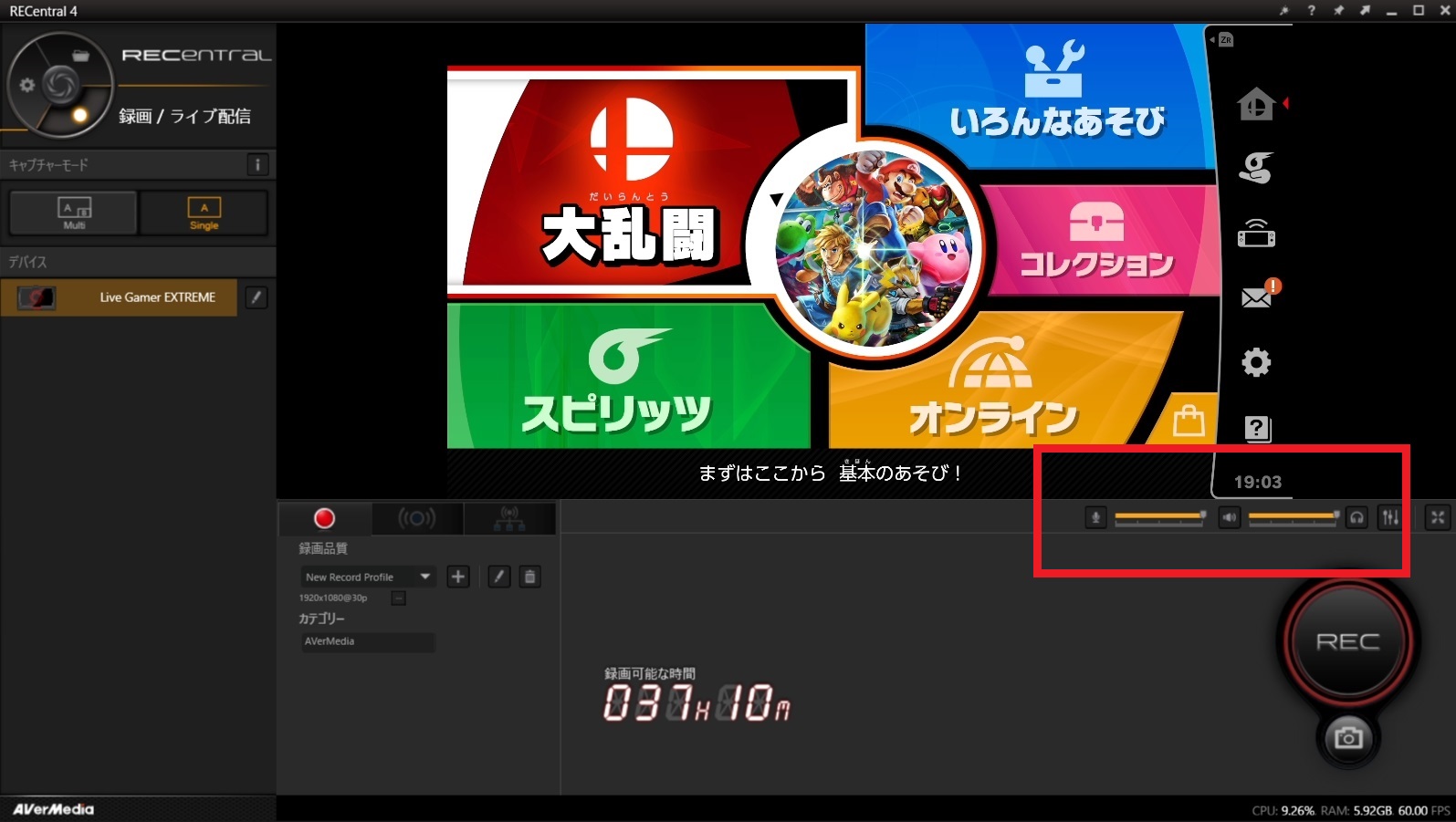Click the first pin icon in the title bar
The image size is (1456, 822).
pos(1283,11)
